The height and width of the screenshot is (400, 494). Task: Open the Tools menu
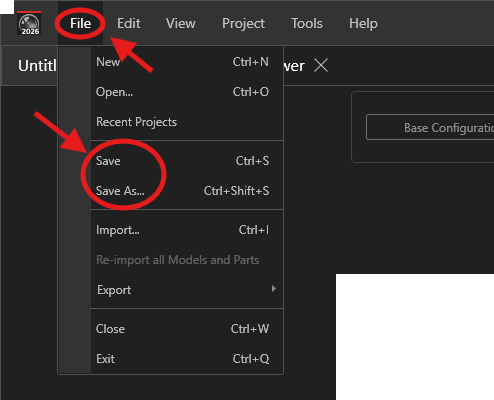(307, 23)
